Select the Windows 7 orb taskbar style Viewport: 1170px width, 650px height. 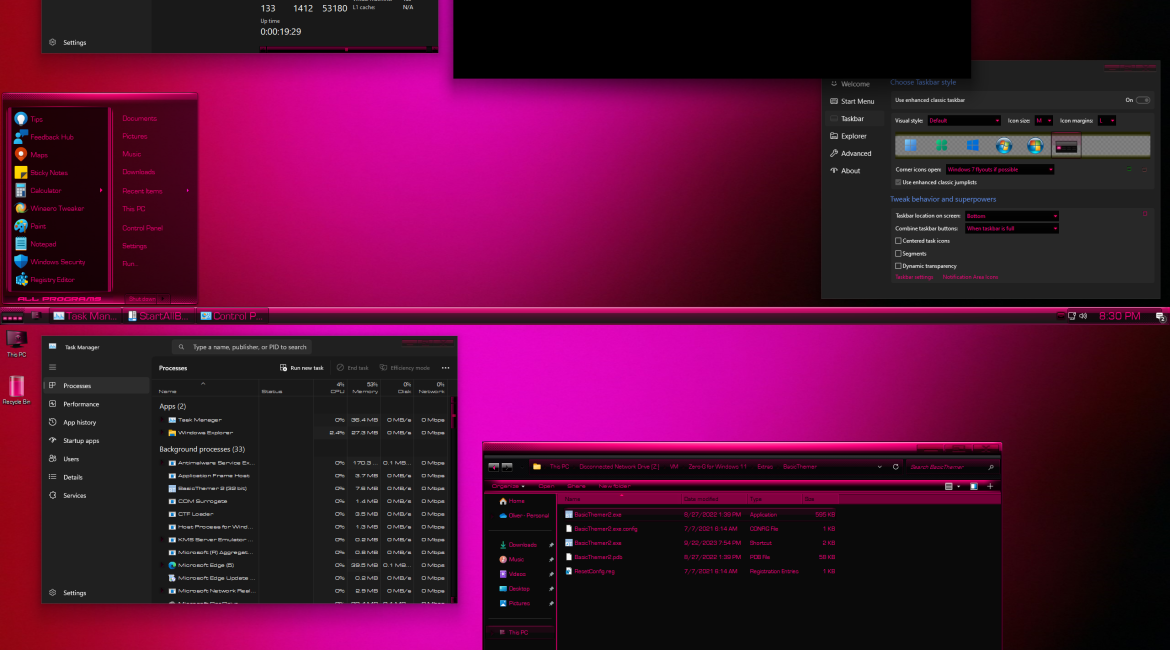(1004, 146)
